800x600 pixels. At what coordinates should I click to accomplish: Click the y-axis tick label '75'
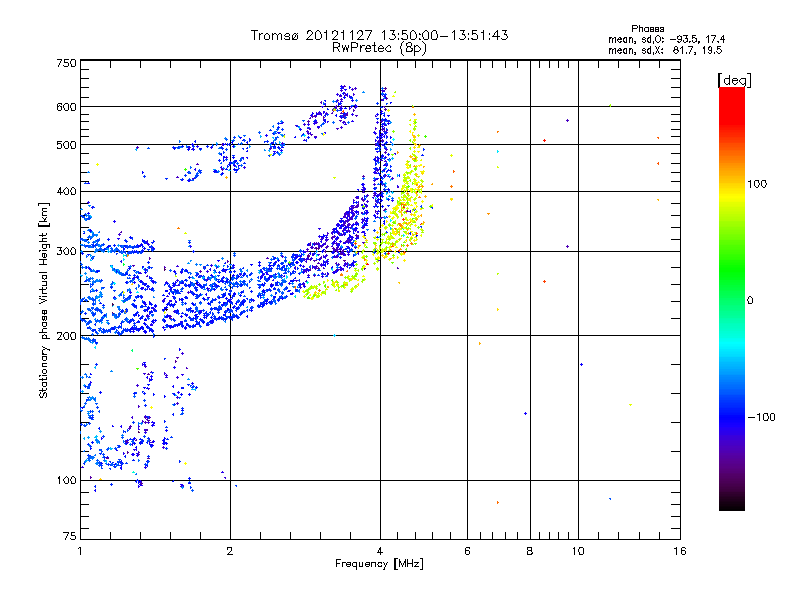(x=70, y=536)
